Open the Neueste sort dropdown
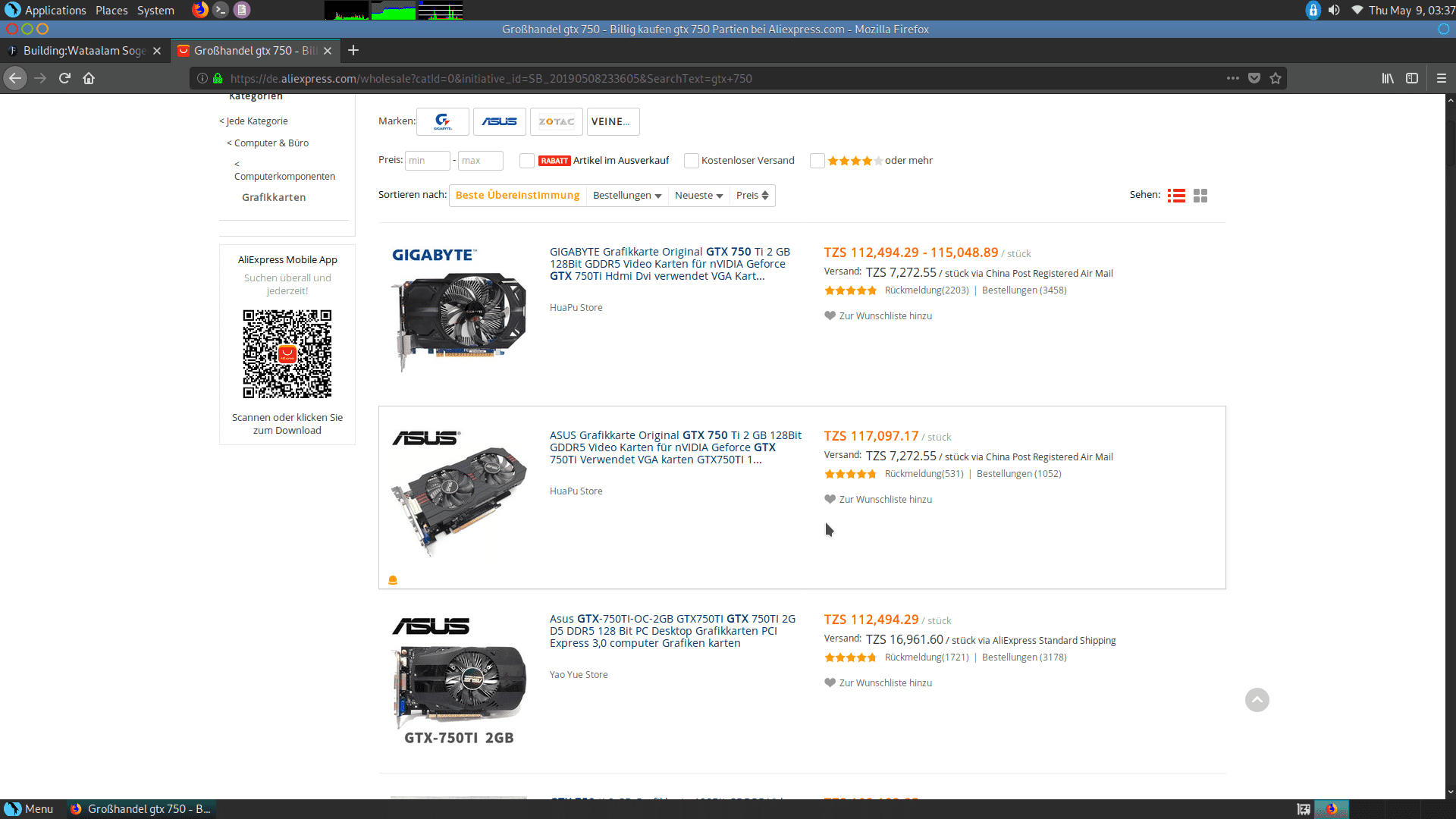Image resolution: width=1456 pixels, height=819 pixels. [x=698, y=196]
